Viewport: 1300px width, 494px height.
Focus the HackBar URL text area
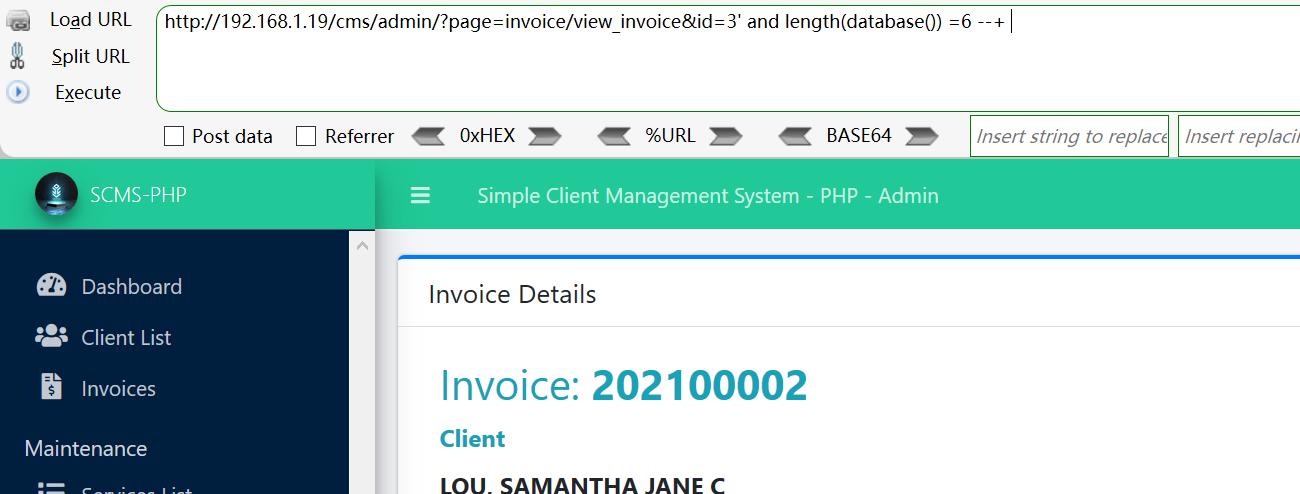coord(728,58)
